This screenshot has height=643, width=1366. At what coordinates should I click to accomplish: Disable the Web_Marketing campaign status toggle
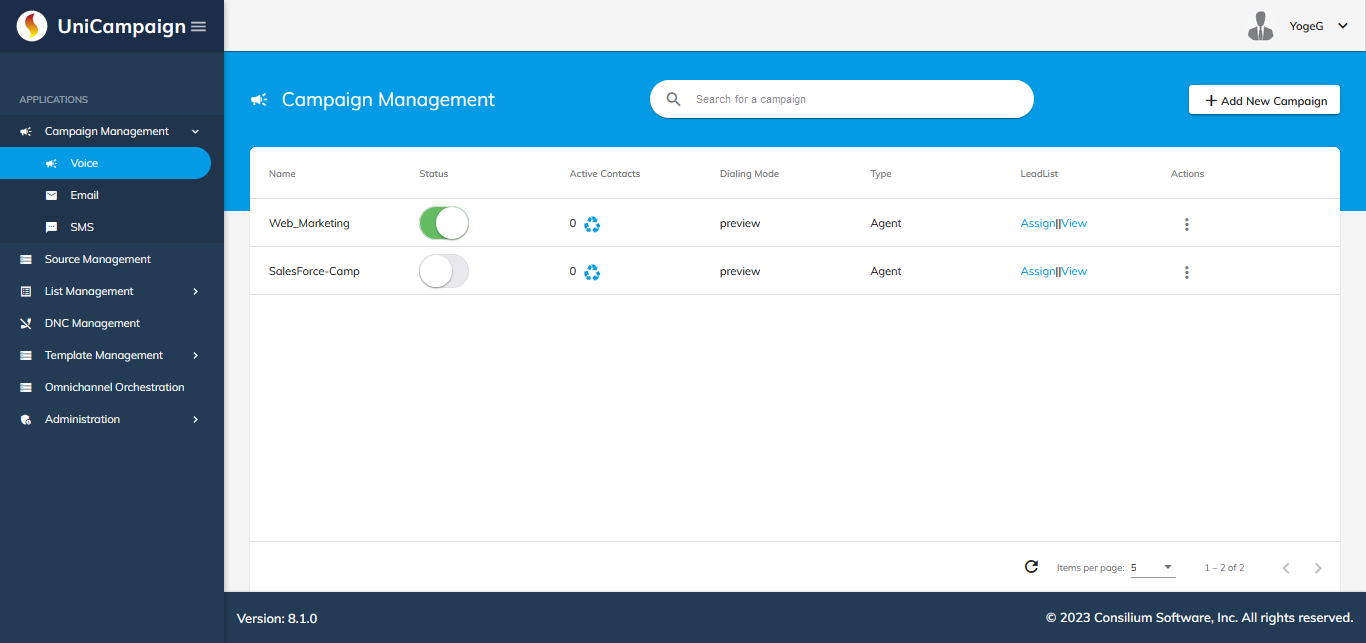pos(444,223)
